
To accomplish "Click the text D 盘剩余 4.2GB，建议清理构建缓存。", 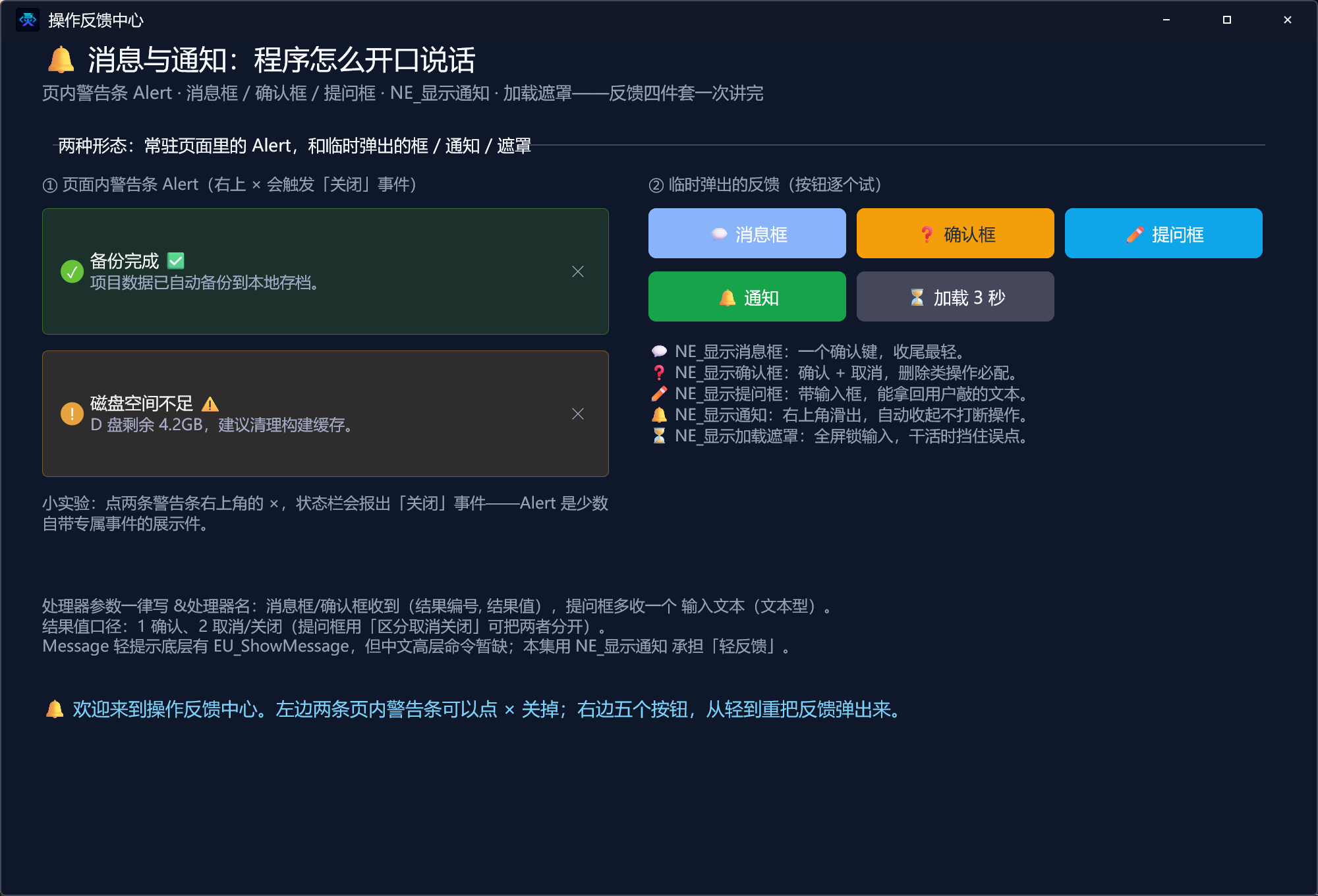I will (224, 425).
